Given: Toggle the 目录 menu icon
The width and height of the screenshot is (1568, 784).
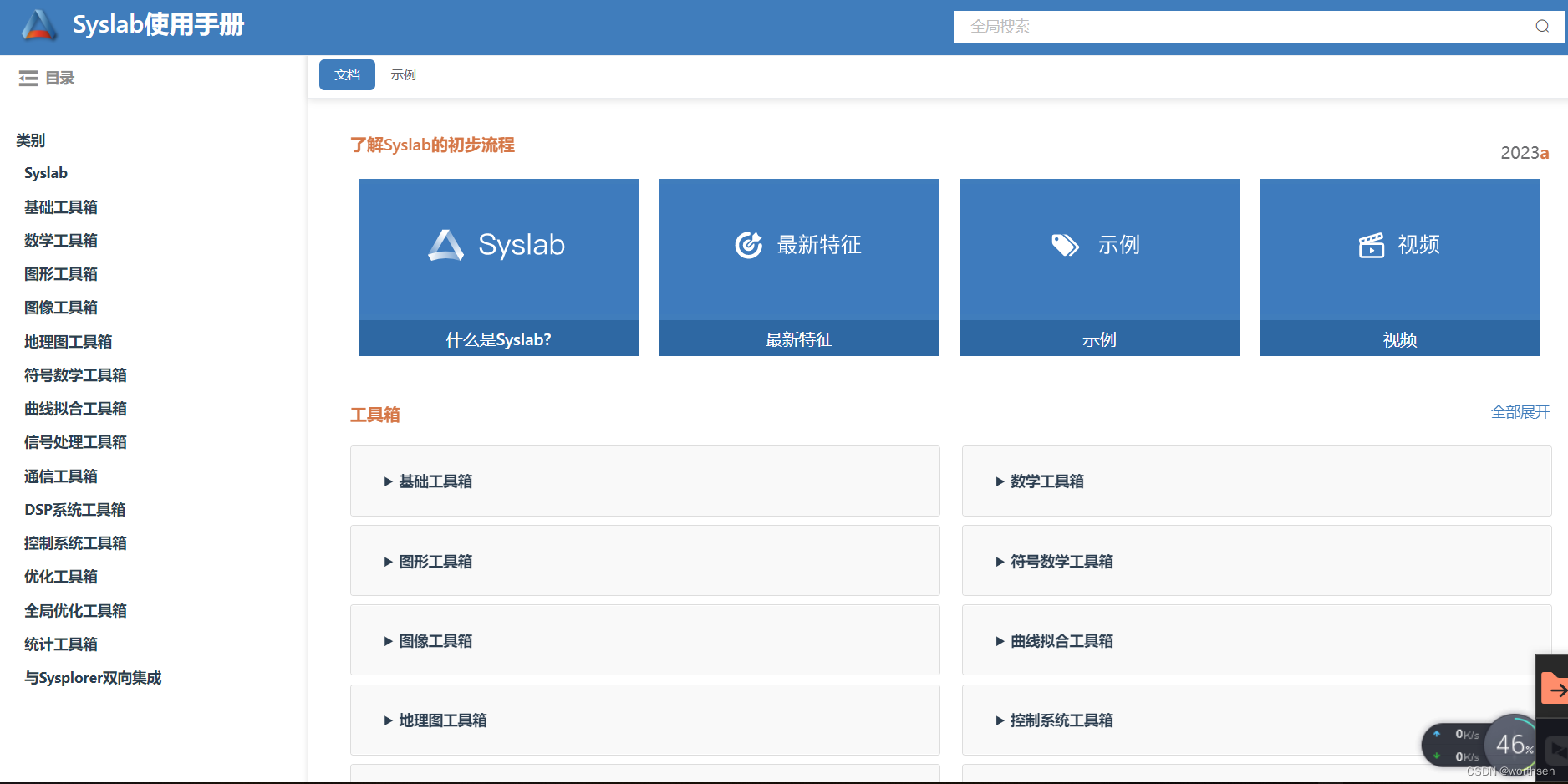Looking at the screenshot, I should coord(28,78).
